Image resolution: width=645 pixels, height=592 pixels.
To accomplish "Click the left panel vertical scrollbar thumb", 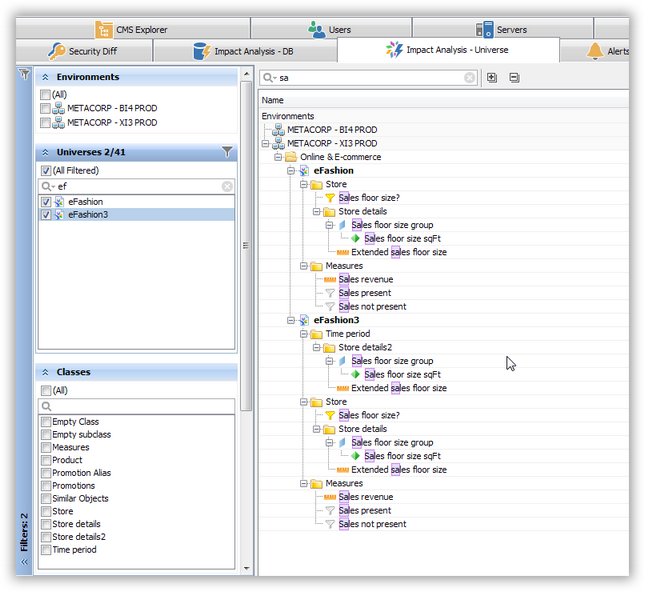I will coord(246,246).
